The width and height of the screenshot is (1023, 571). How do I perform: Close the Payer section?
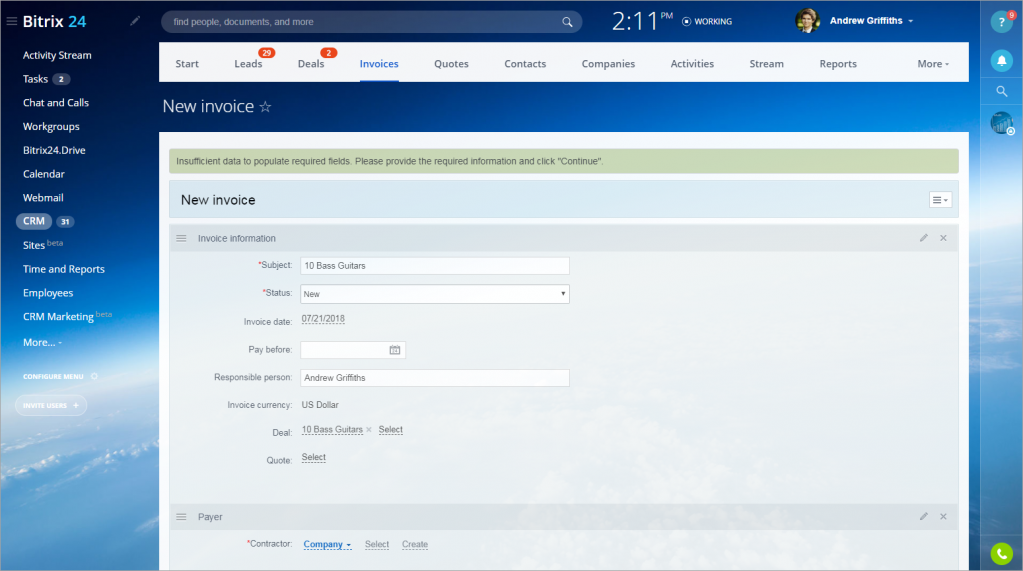[x=943, y=517]
